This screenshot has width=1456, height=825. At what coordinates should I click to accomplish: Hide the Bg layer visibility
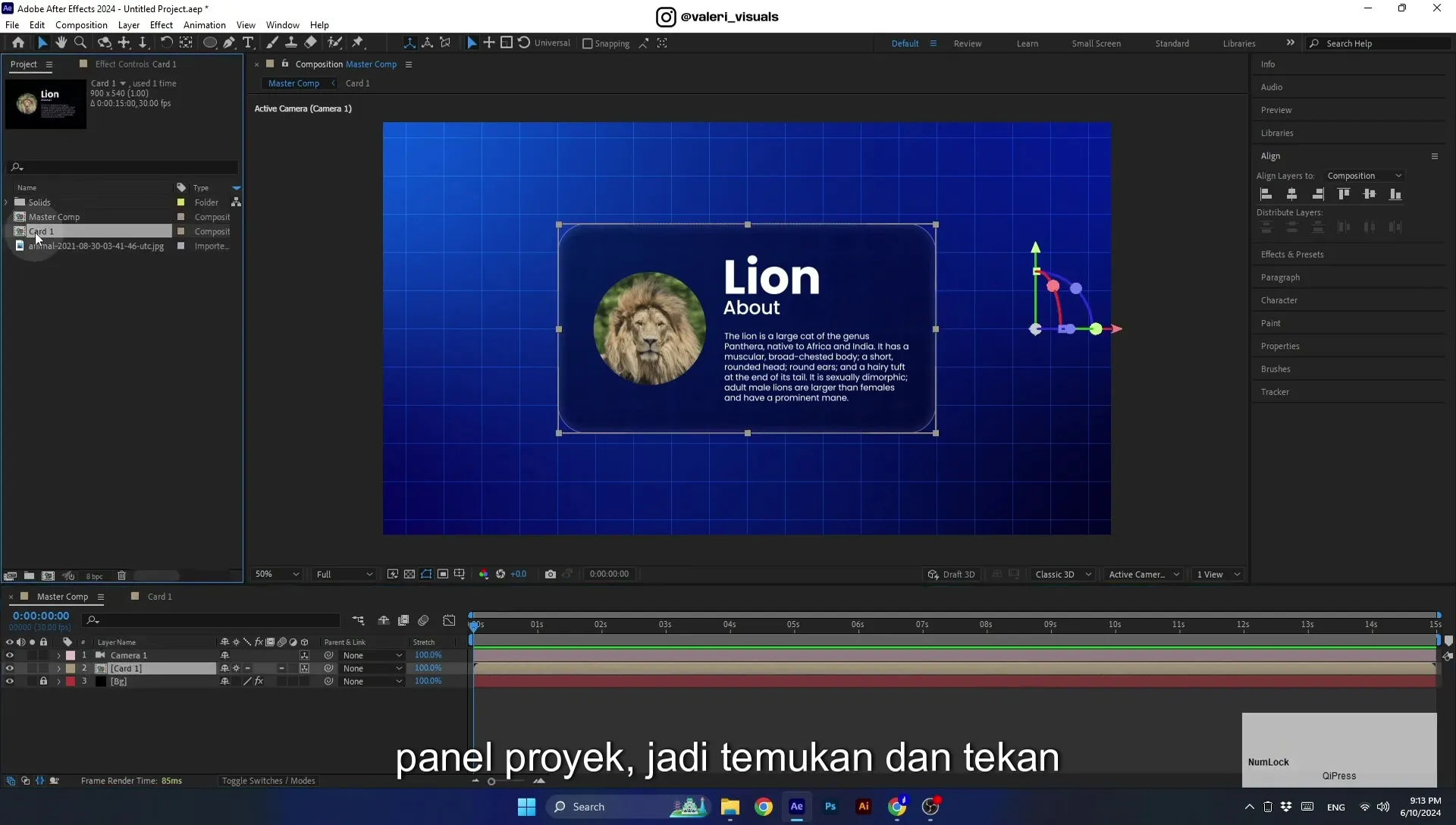coord(9,682)
